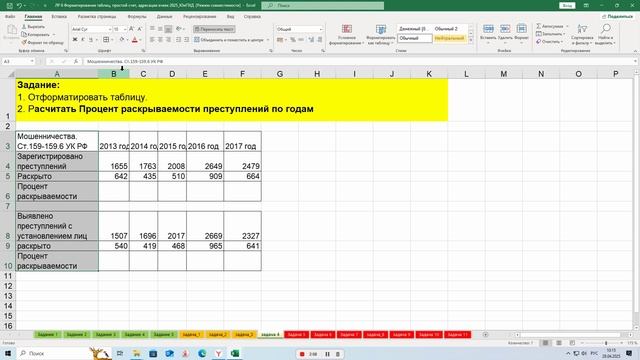The image size is (640, 360).
Task: Switch to the Данные ribbon tab
Action: point(164,16)
